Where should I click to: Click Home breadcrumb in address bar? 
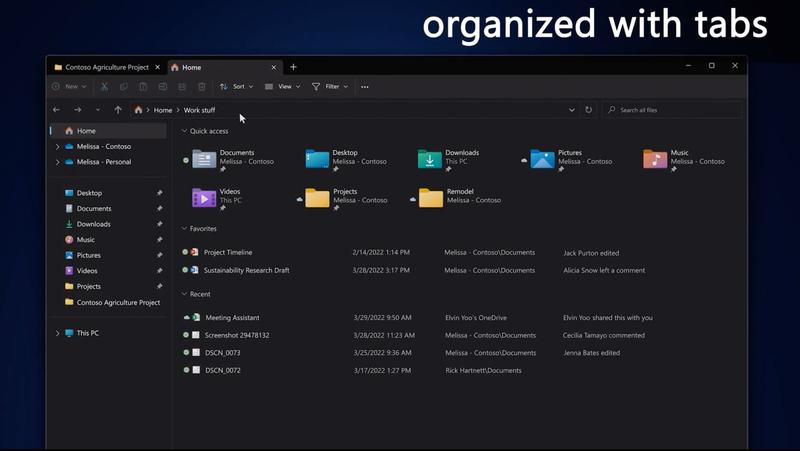pyautogui.click(x=163, y=110)
